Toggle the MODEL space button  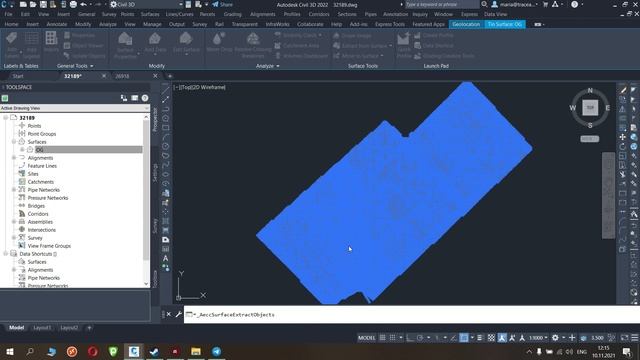(x=366, y=338)
